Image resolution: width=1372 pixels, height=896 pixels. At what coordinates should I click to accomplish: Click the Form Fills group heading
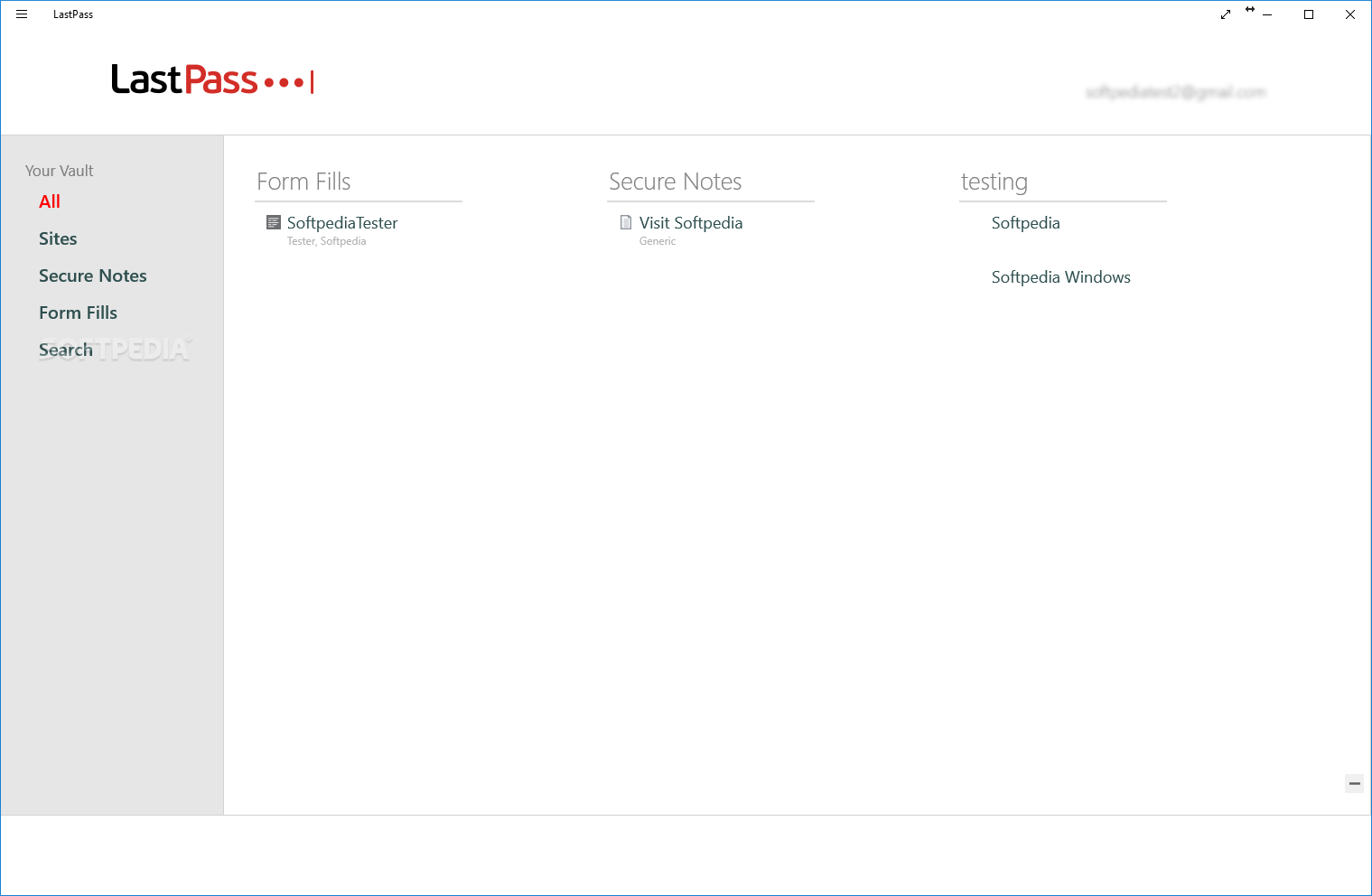click(x=303, y=182)
